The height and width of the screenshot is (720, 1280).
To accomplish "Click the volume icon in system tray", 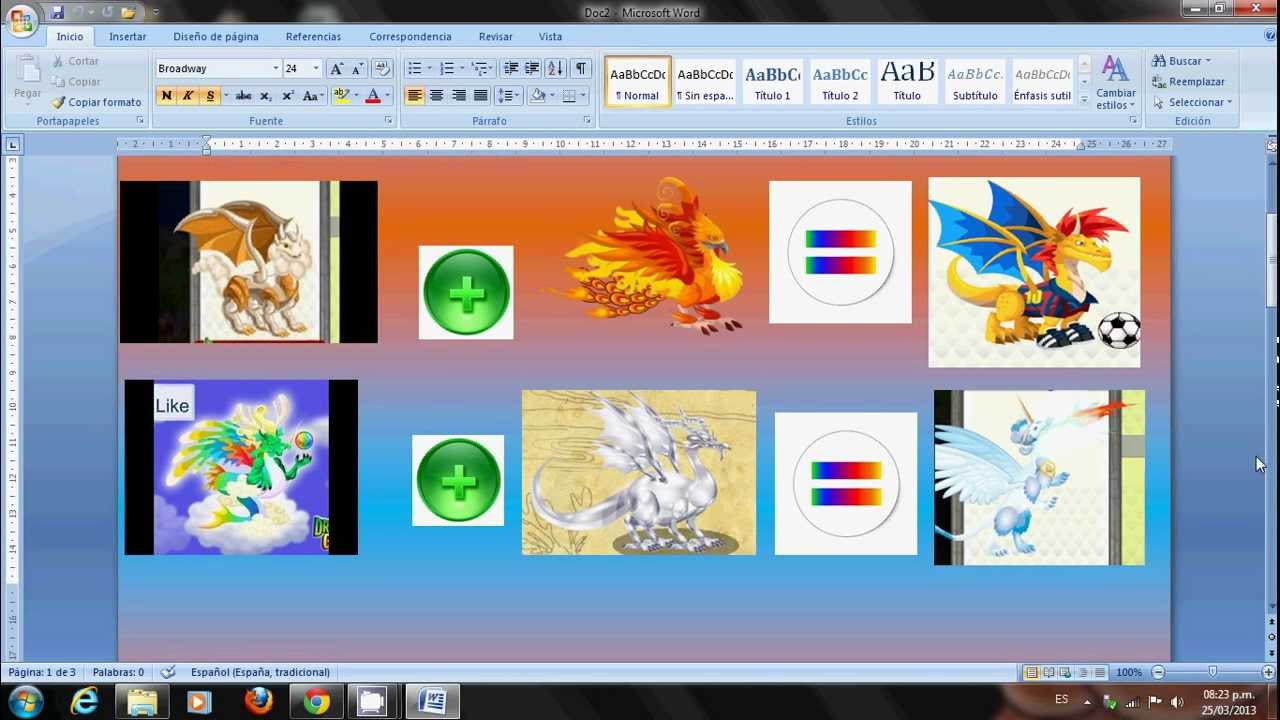I will click(x=1177, y=701).
